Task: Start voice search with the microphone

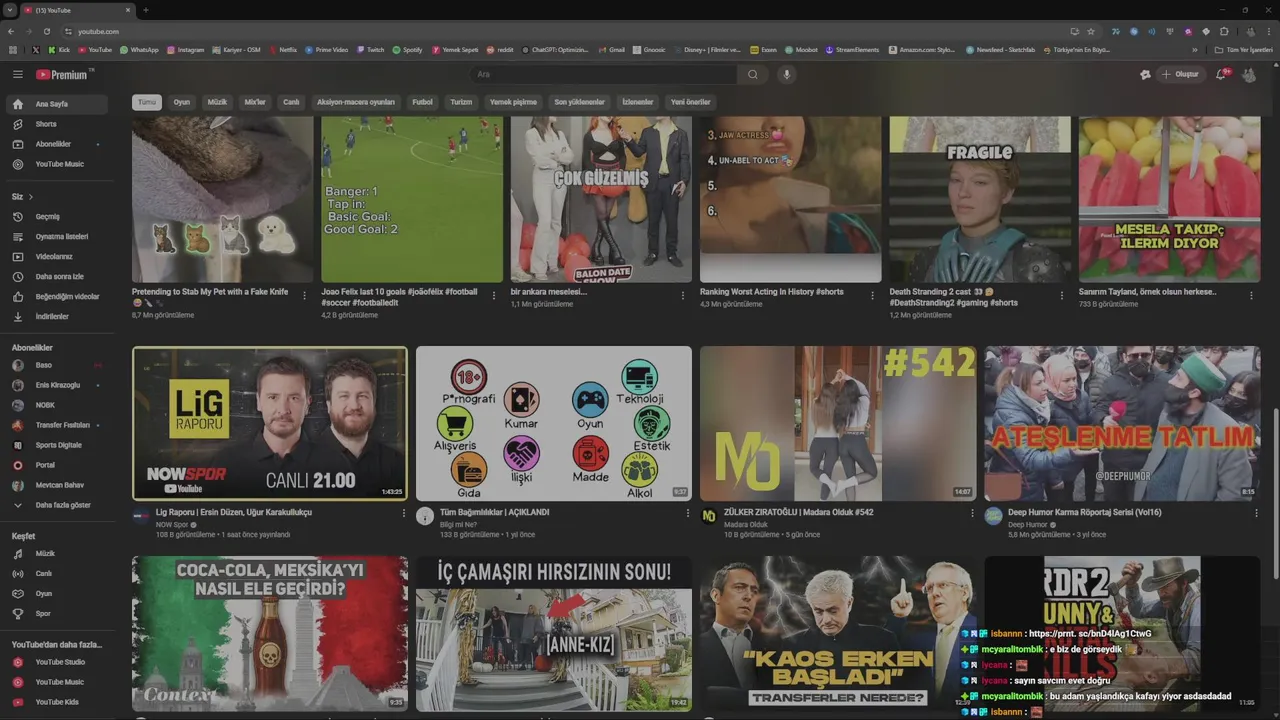Action: (786, 74)
